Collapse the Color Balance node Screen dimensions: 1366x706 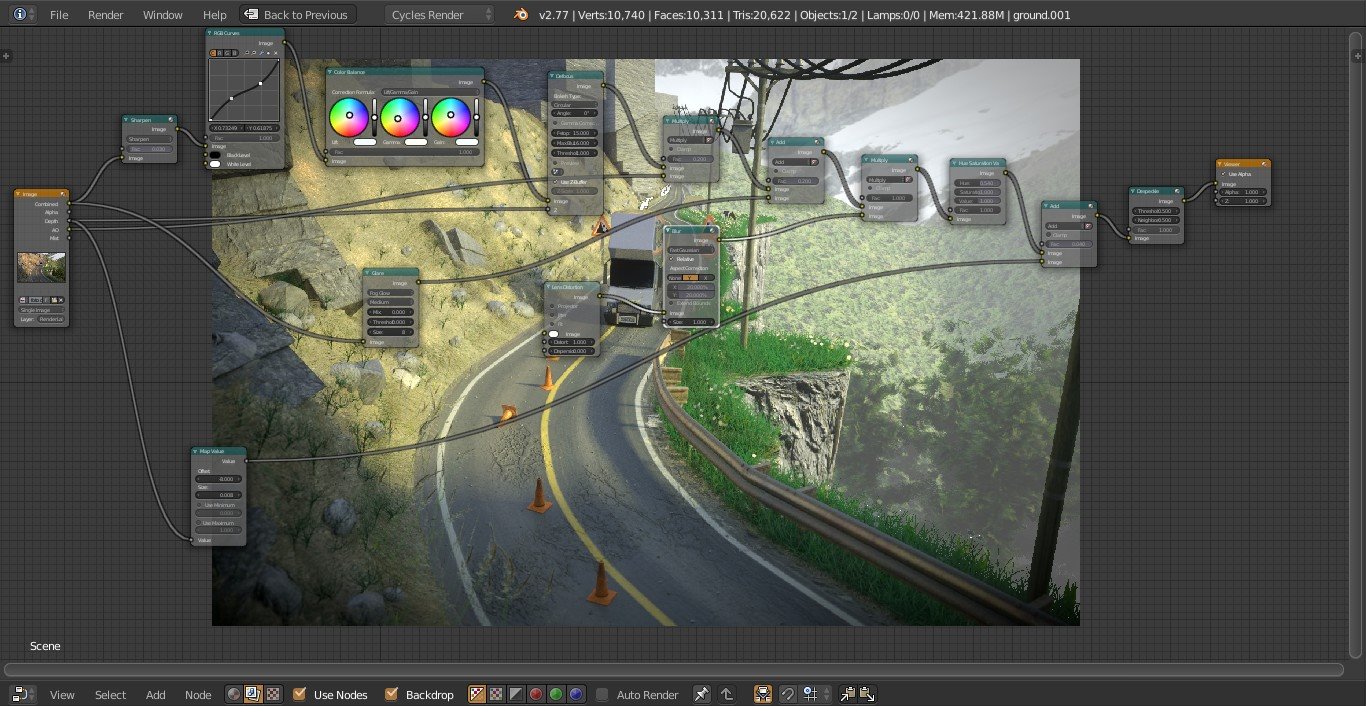[x=330, y=72]
